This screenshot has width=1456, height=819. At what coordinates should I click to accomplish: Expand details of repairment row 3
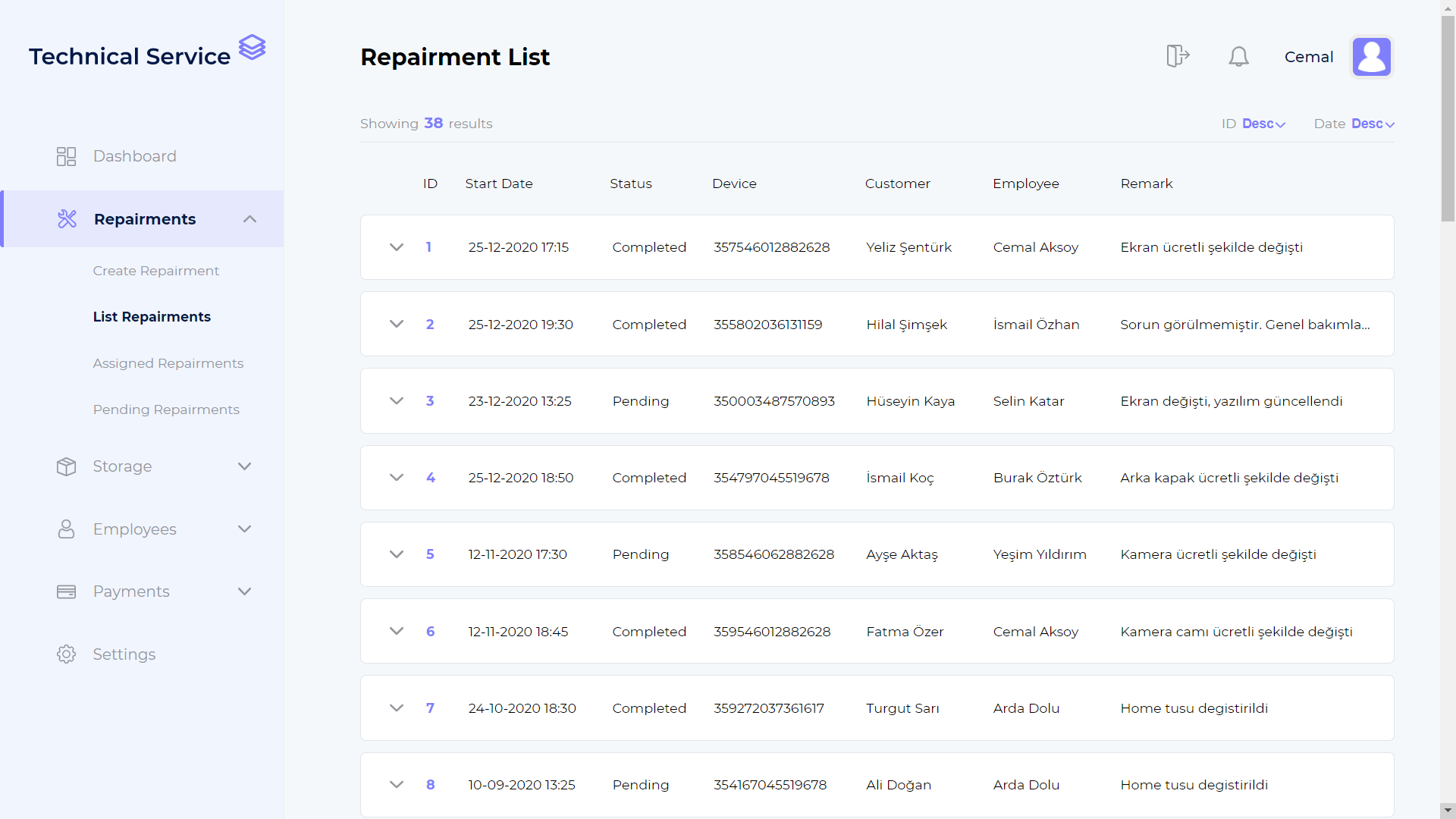[x=397, y=401]
